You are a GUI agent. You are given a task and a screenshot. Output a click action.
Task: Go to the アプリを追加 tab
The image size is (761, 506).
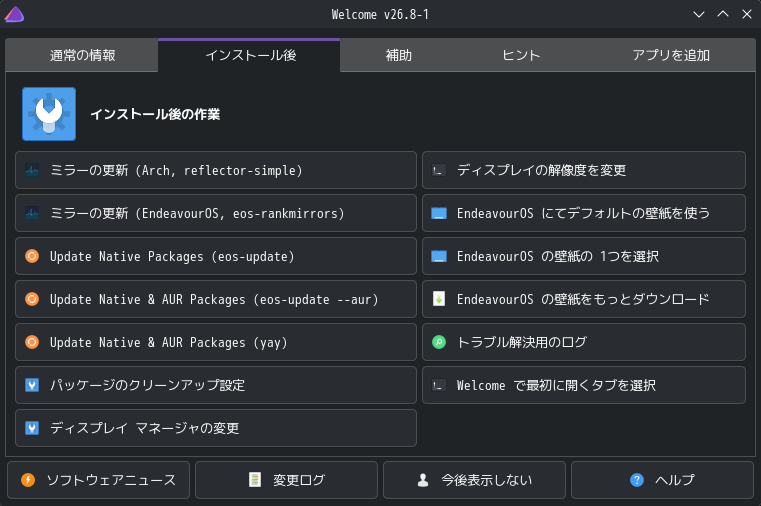tap(671, 55)
